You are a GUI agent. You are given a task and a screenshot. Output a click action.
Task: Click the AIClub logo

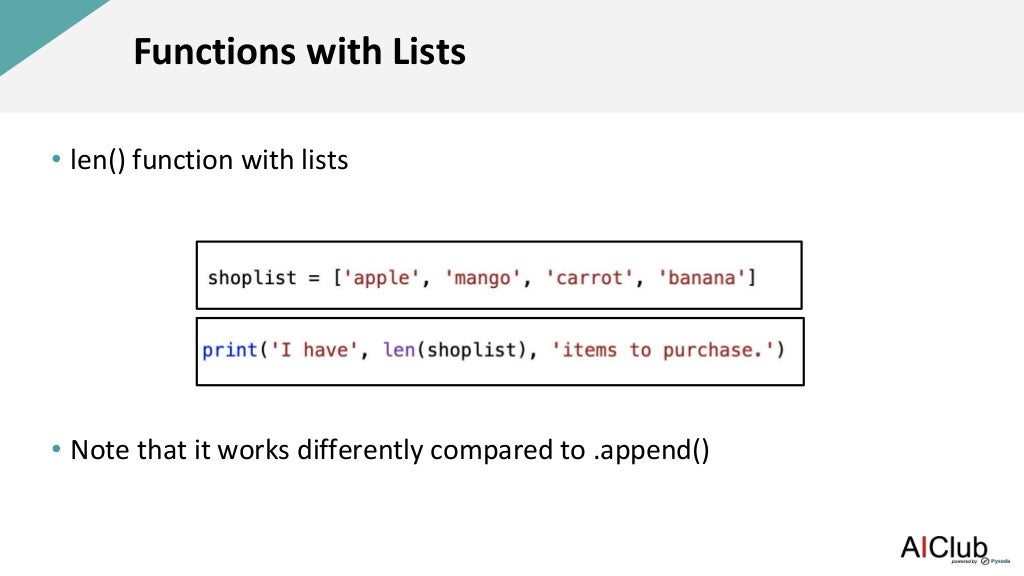coord(943,547)
